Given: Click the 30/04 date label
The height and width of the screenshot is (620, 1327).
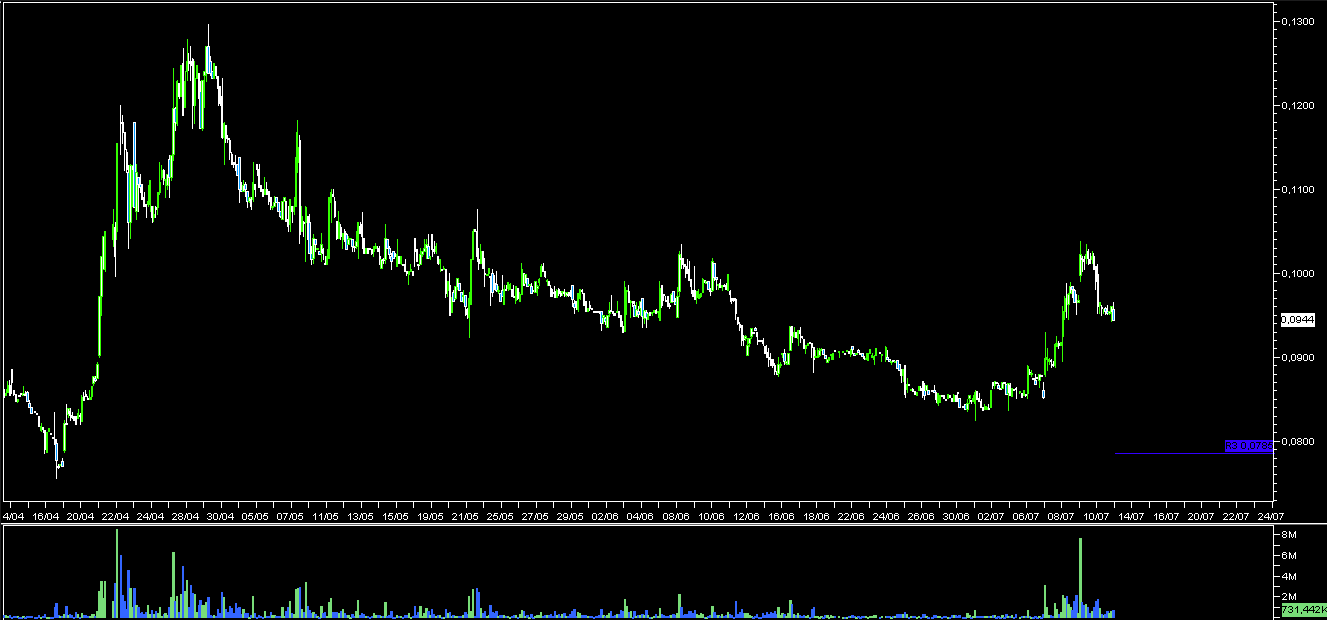Looking at the screenshot, I should click(220, 517).
